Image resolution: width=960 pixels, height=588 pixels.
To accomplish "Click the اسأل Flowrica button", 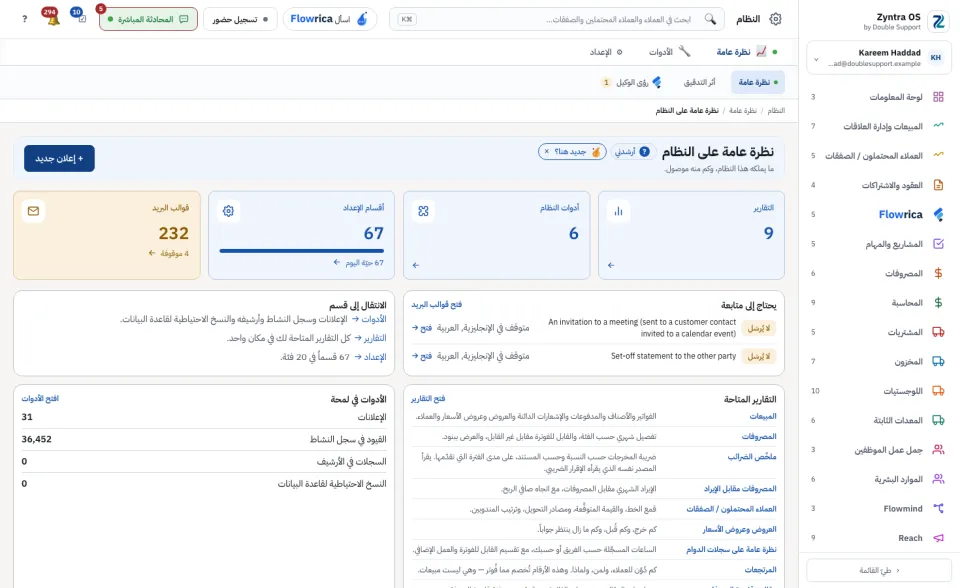I will click(x=329, y=19).
